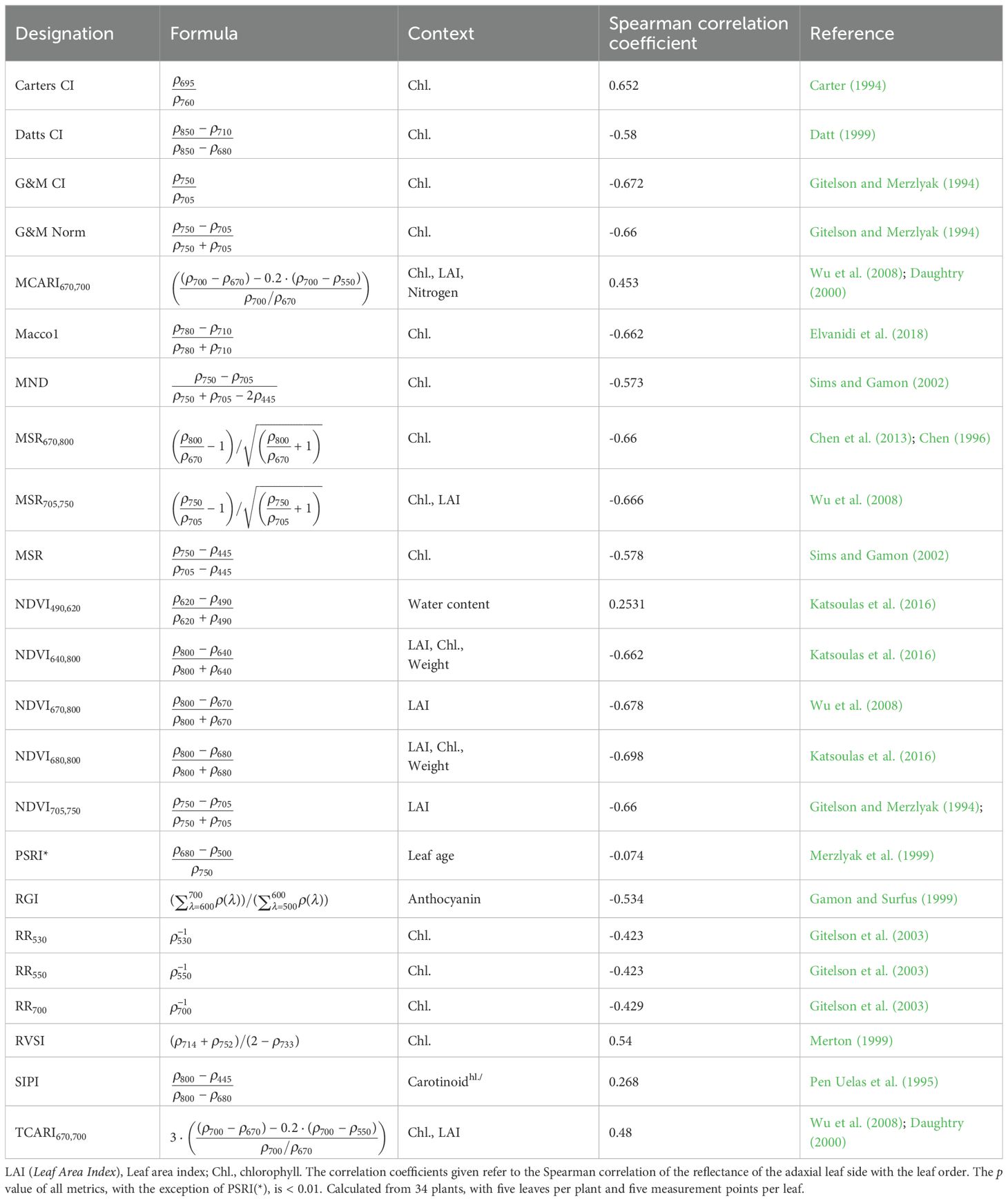
Task: Select the Reference column header
Action: (851, 34)
